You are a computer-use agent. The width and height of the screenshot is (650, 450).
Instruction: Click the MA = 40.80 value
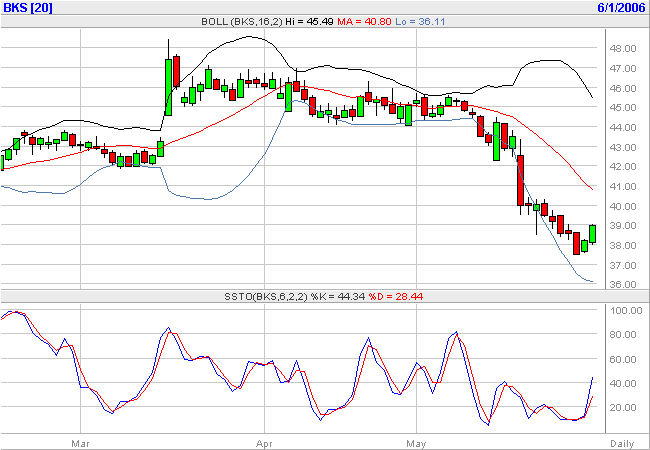(364, 22)
